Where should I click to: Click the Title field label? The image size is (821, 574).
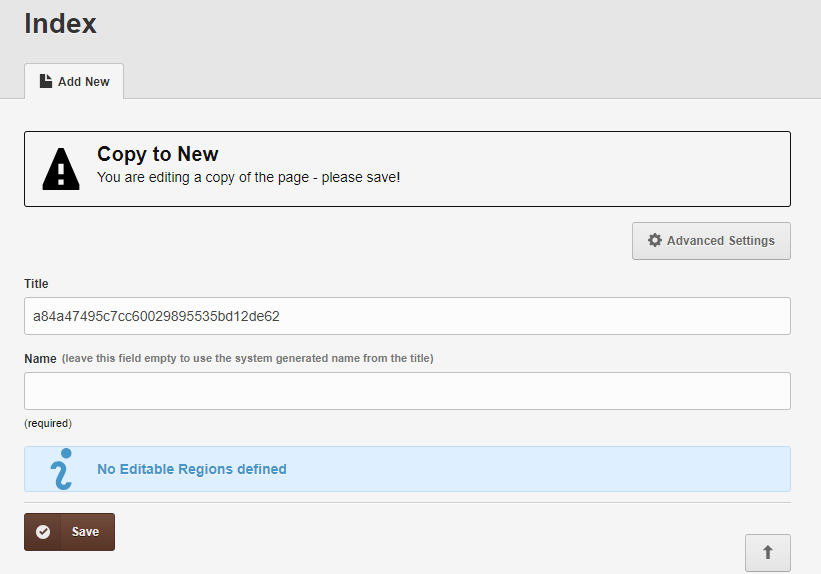point(36,284)
